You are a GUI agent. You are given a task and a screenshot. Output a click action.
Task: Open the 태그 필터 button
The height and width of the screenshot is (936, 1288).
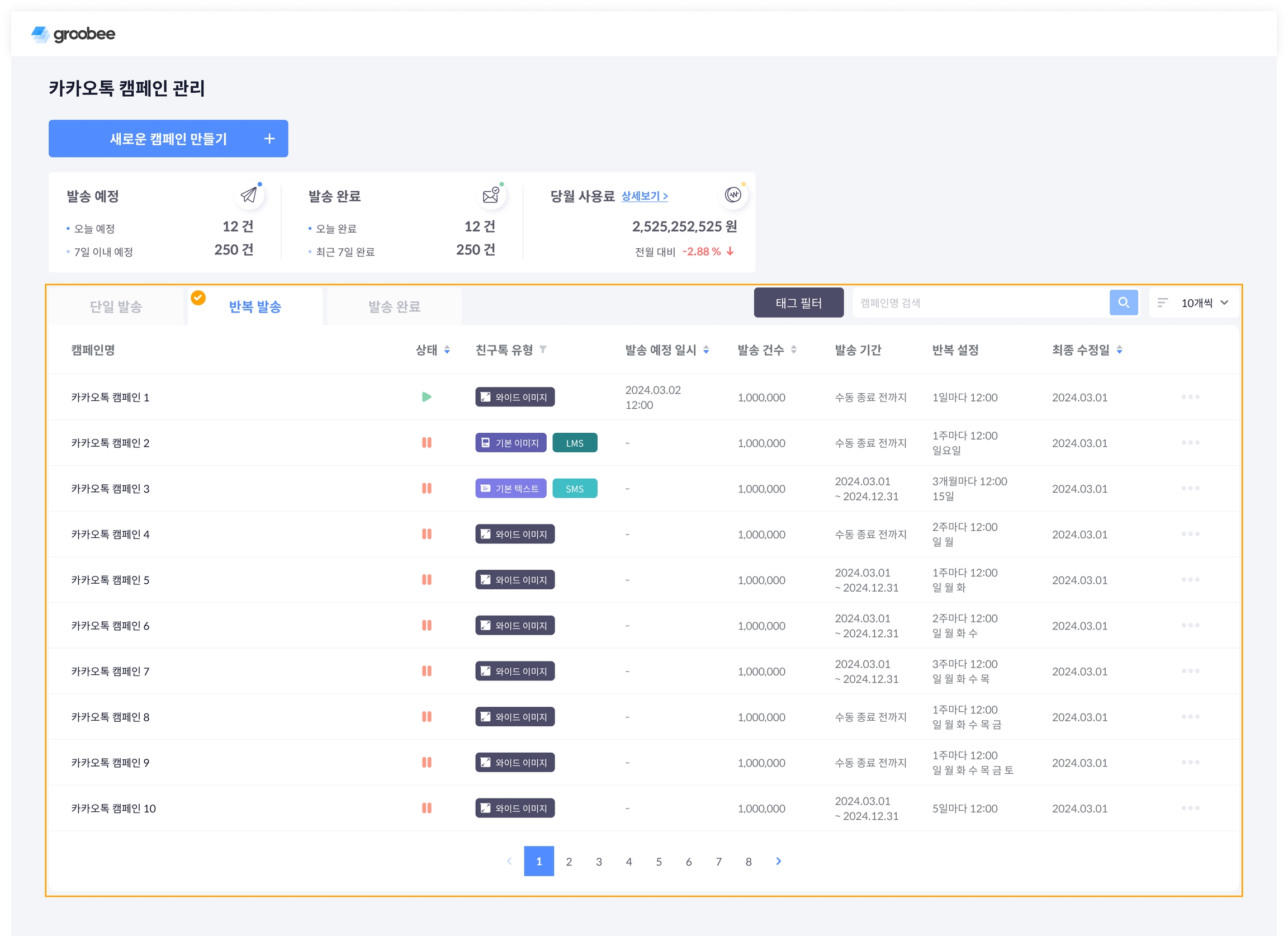click(798, 302)
